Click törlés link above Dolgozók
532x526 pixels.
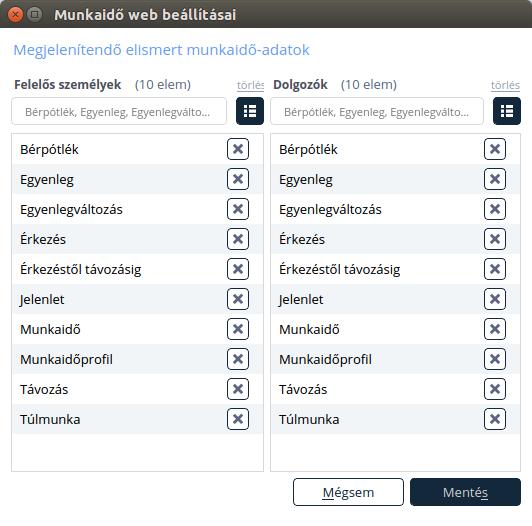tap(505, 85)
